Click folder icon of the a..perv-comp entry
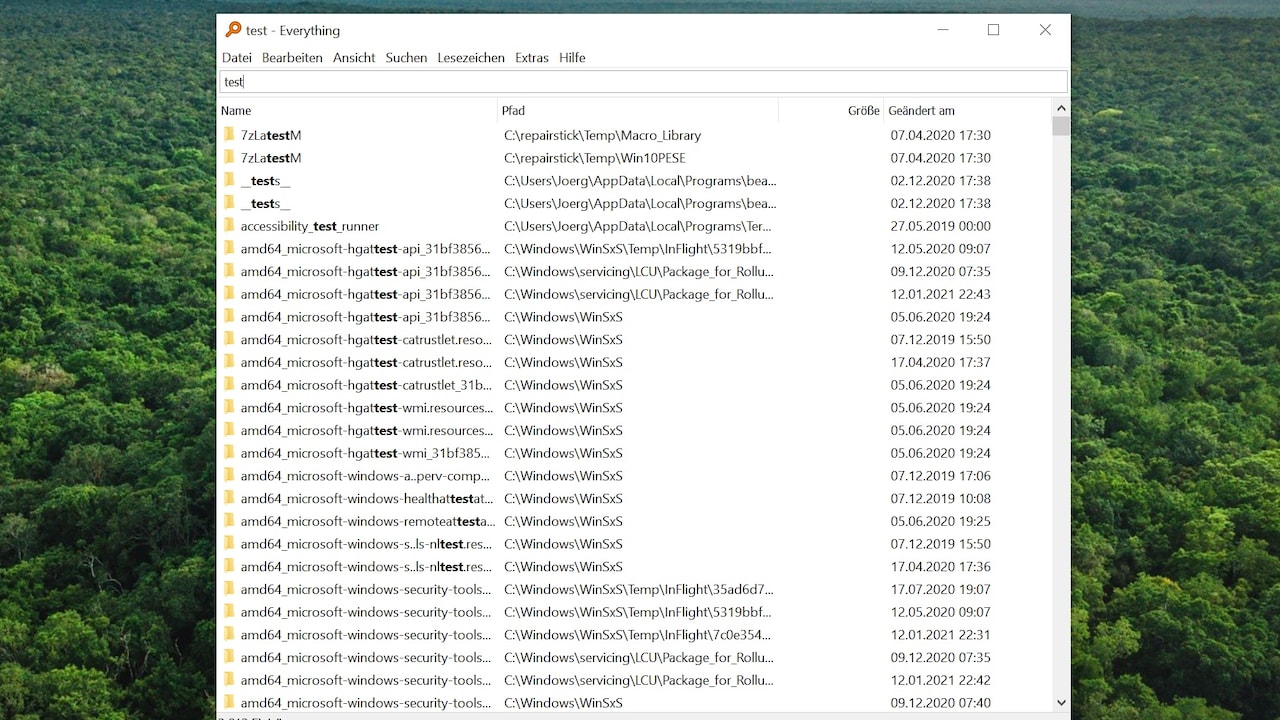 [229, 476]
